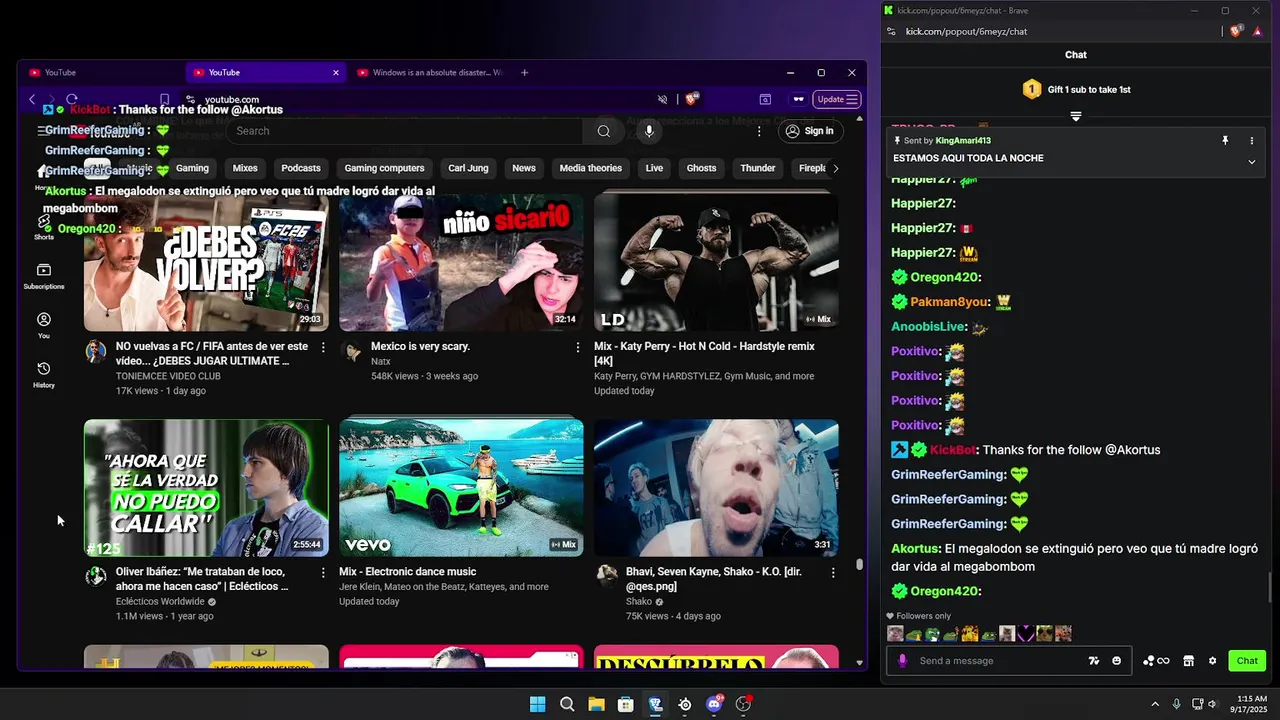Viewport: 1280px width, 720px height.
Task: Click taskbar volume speaker icon
Action: pos(1214,704)
